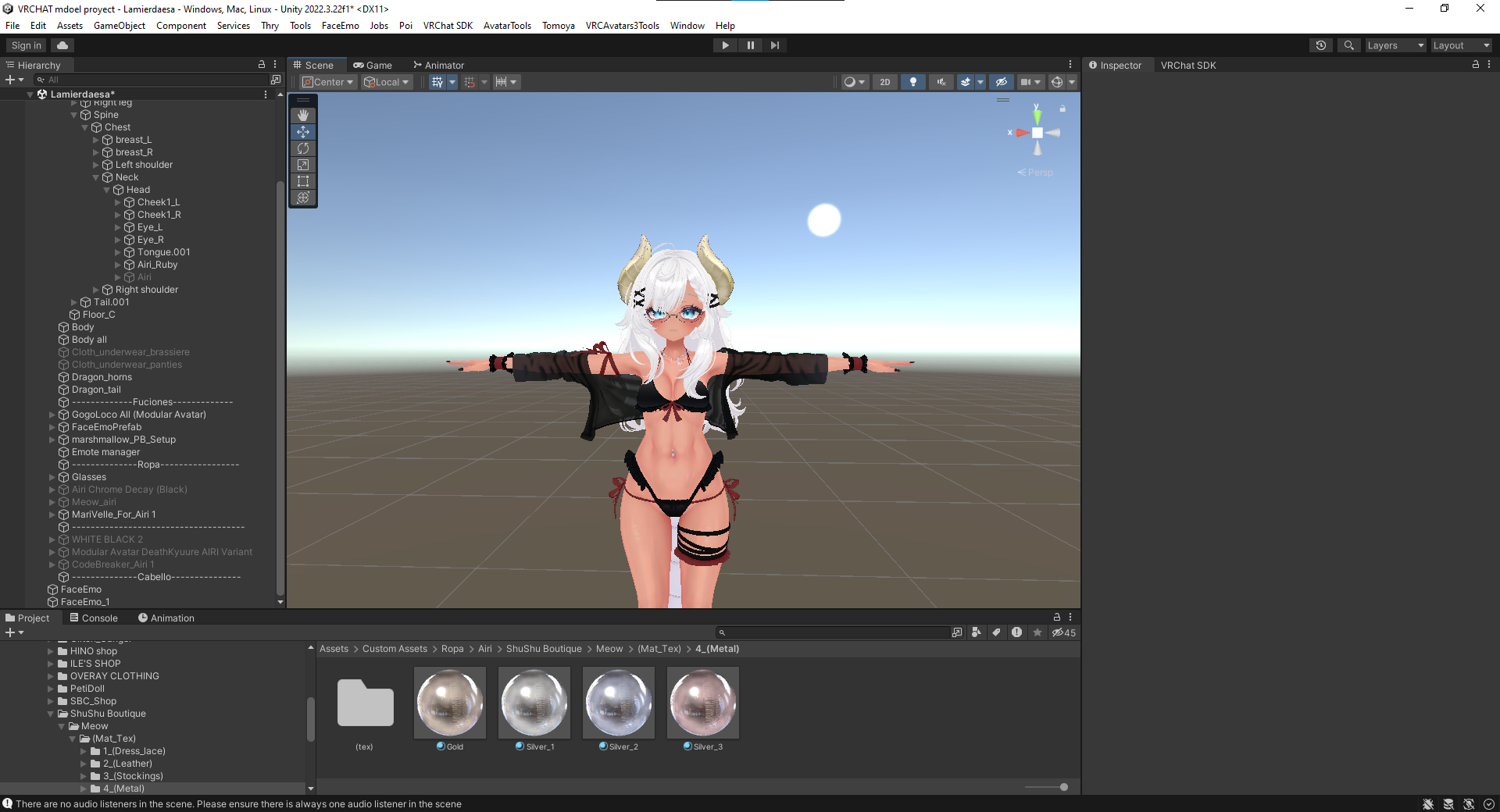Click the Hierarchy search-by-type icon

tap(275, 80)
